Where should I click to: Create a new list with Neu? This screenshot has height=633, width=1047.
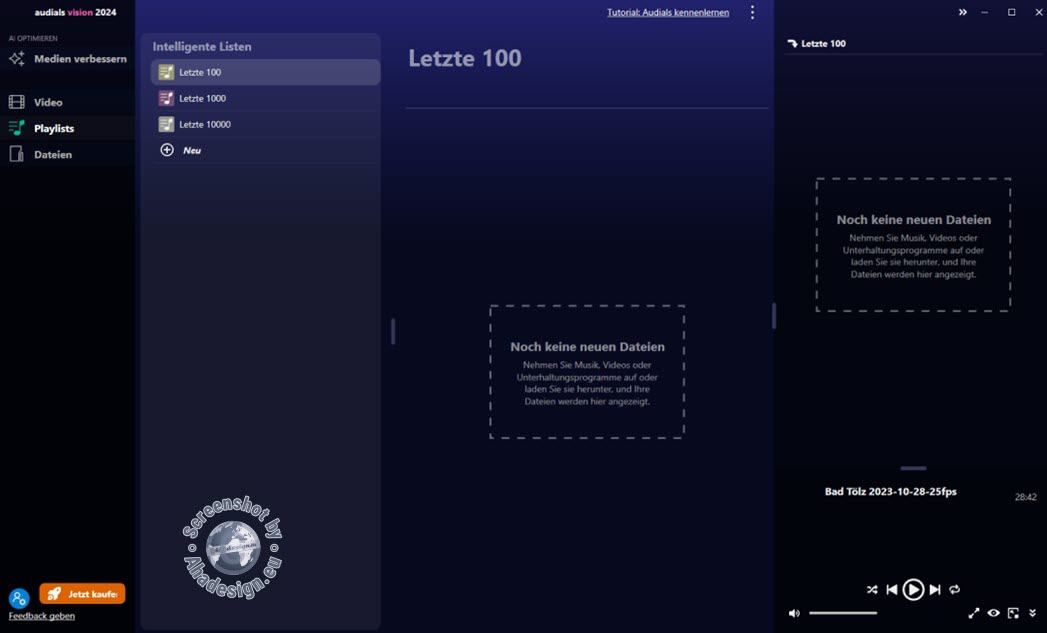pos(265,150)
